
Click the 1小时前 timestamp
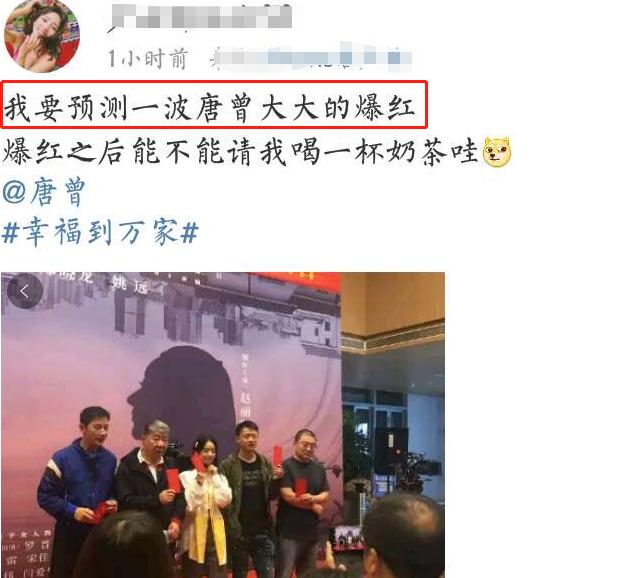(x=147, y=59)
